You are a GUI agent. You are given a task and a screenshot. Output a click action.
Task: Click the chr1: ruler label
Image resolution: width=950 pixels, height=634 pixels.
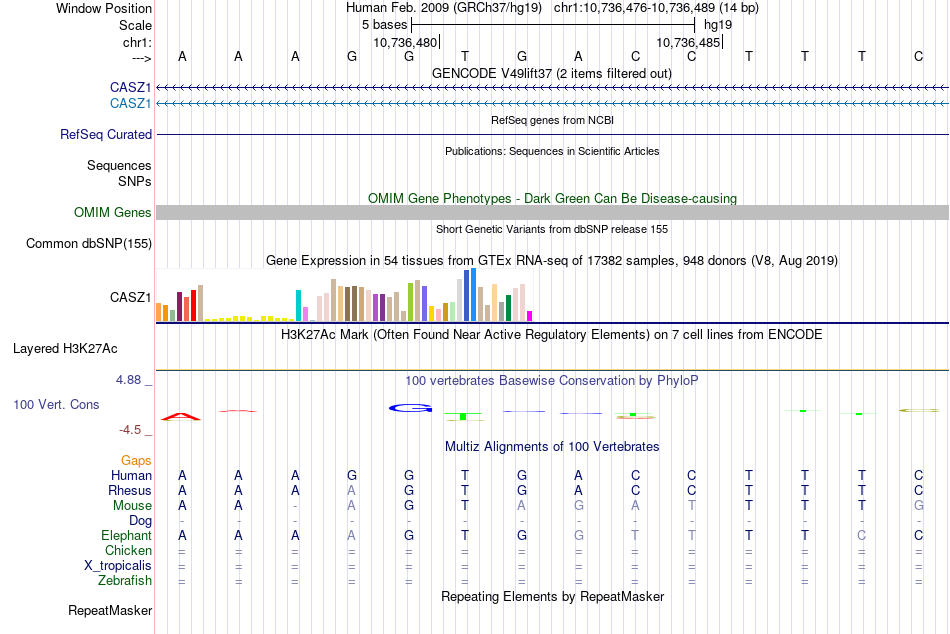coord(137,42)
